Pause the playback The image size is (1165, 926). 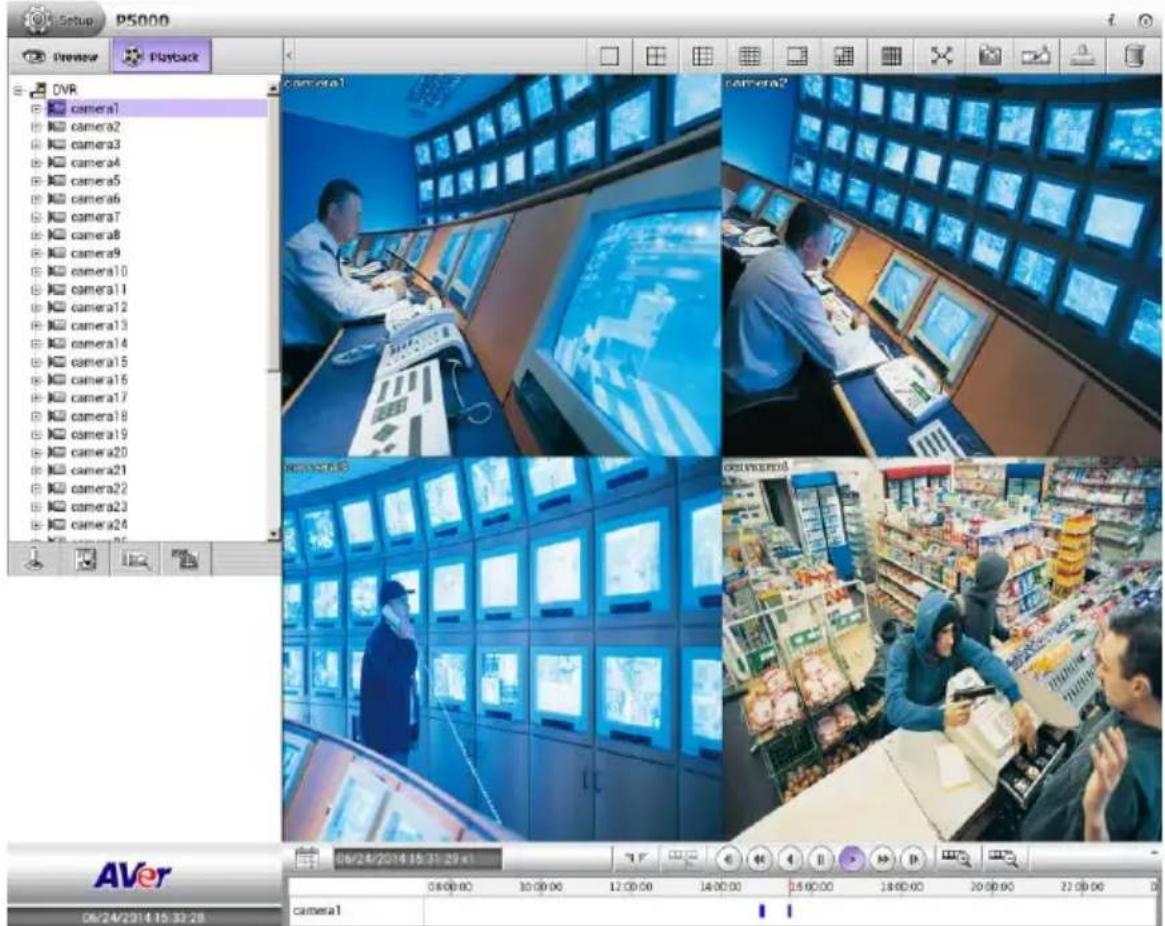point(821,859)
